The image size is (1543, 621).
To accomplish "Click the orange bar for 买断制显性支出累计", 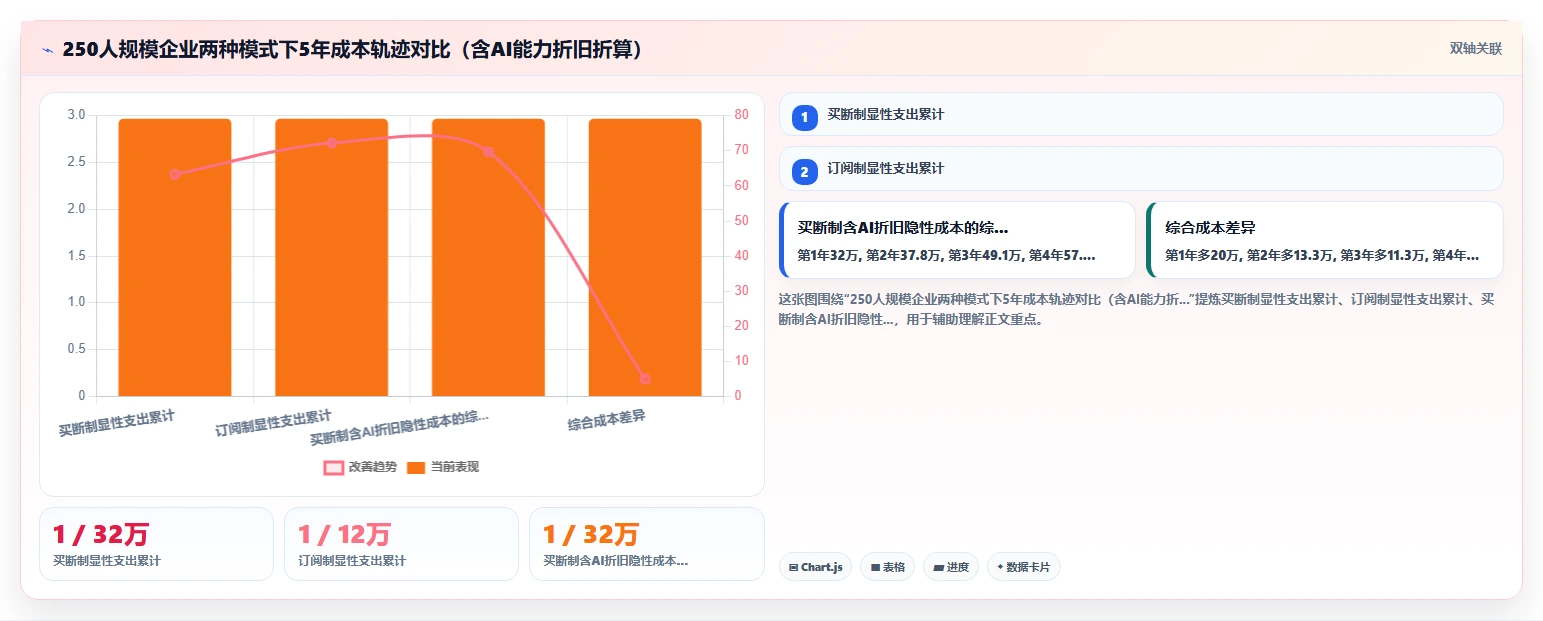I will [175, 257].
